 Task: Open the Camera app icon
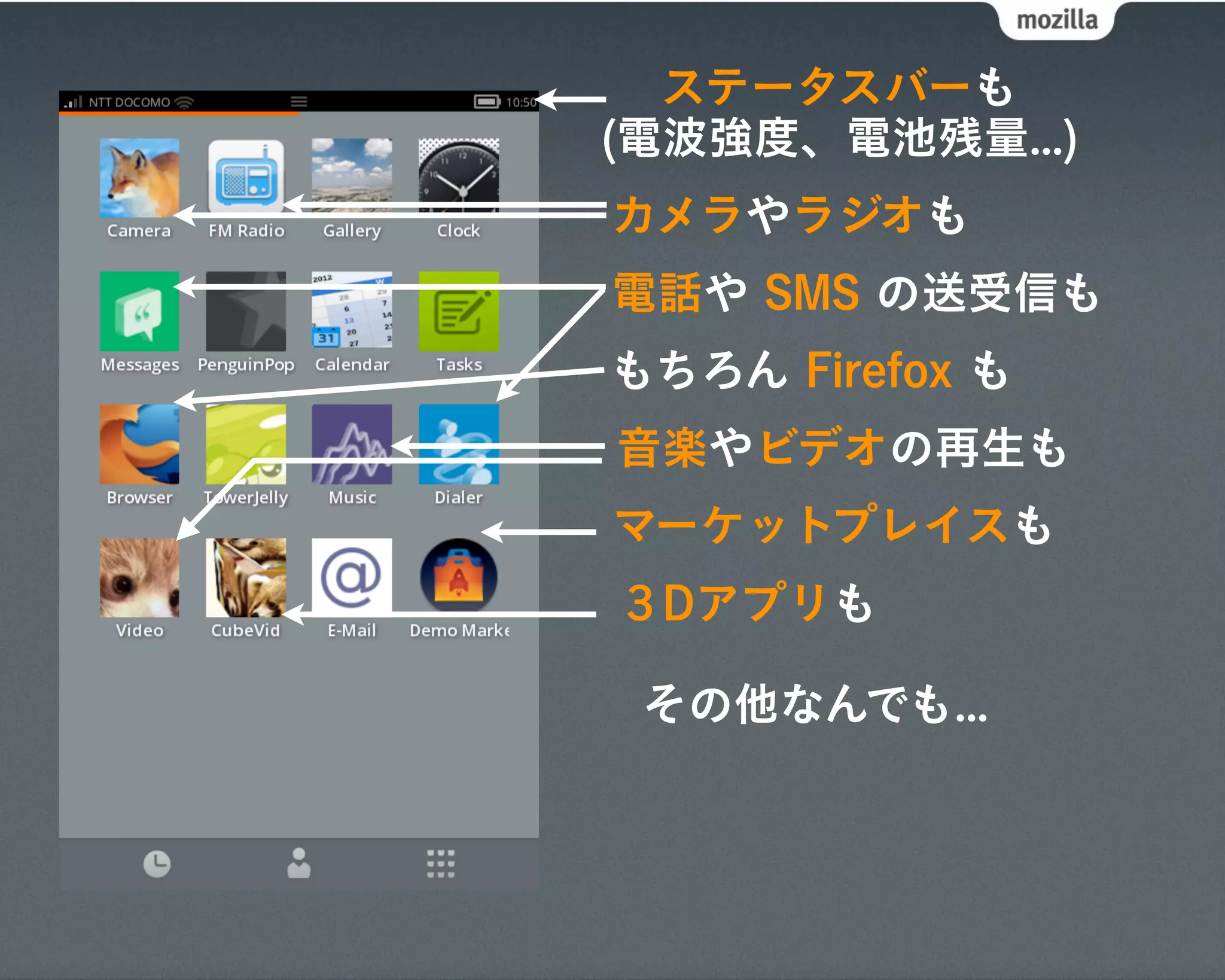click(x=139, y=178)
